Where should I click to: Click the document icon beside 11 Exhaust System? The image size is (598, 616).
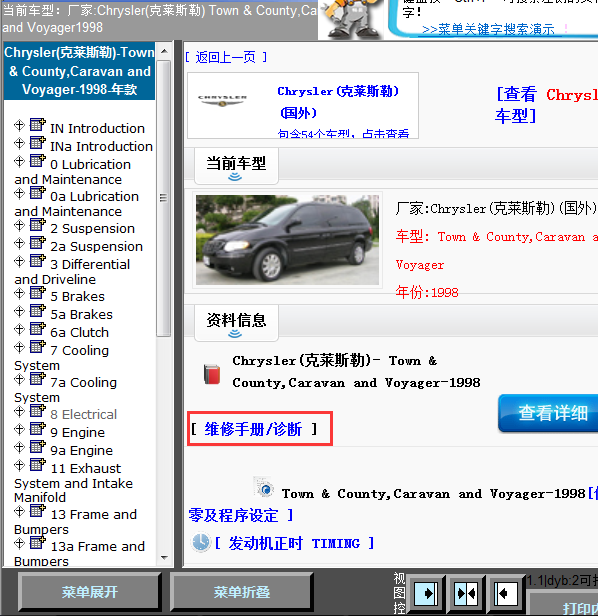coord(38,465)
